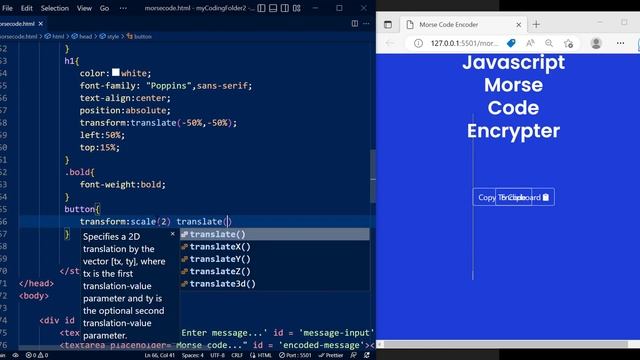Viewport: 640px width, 360px height.
Task: Click head breadcrumb item
Action: (x=82, y=36)
